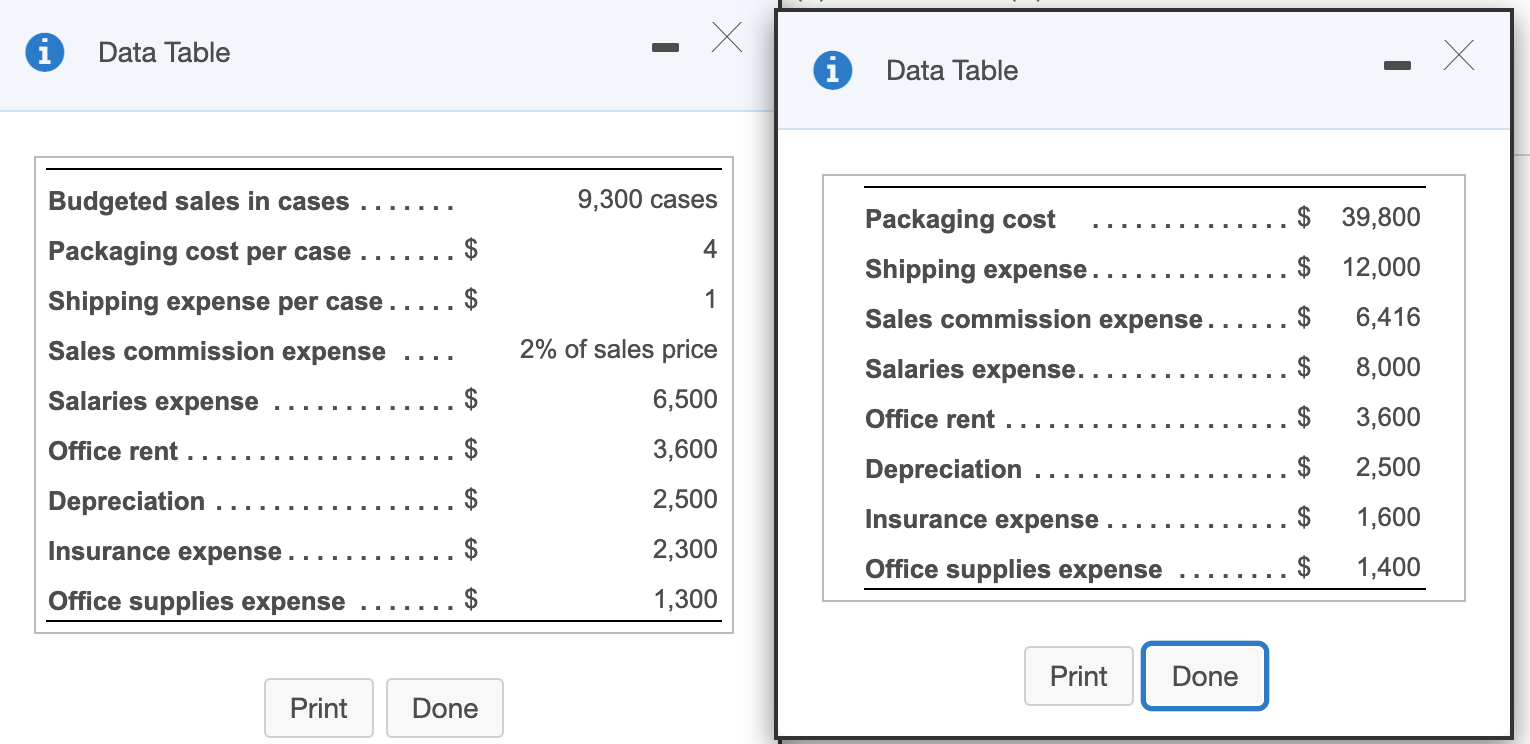Screen dimensions: 1530x744
Task: Select the front Data Table title bar
Action: point(951,70)
